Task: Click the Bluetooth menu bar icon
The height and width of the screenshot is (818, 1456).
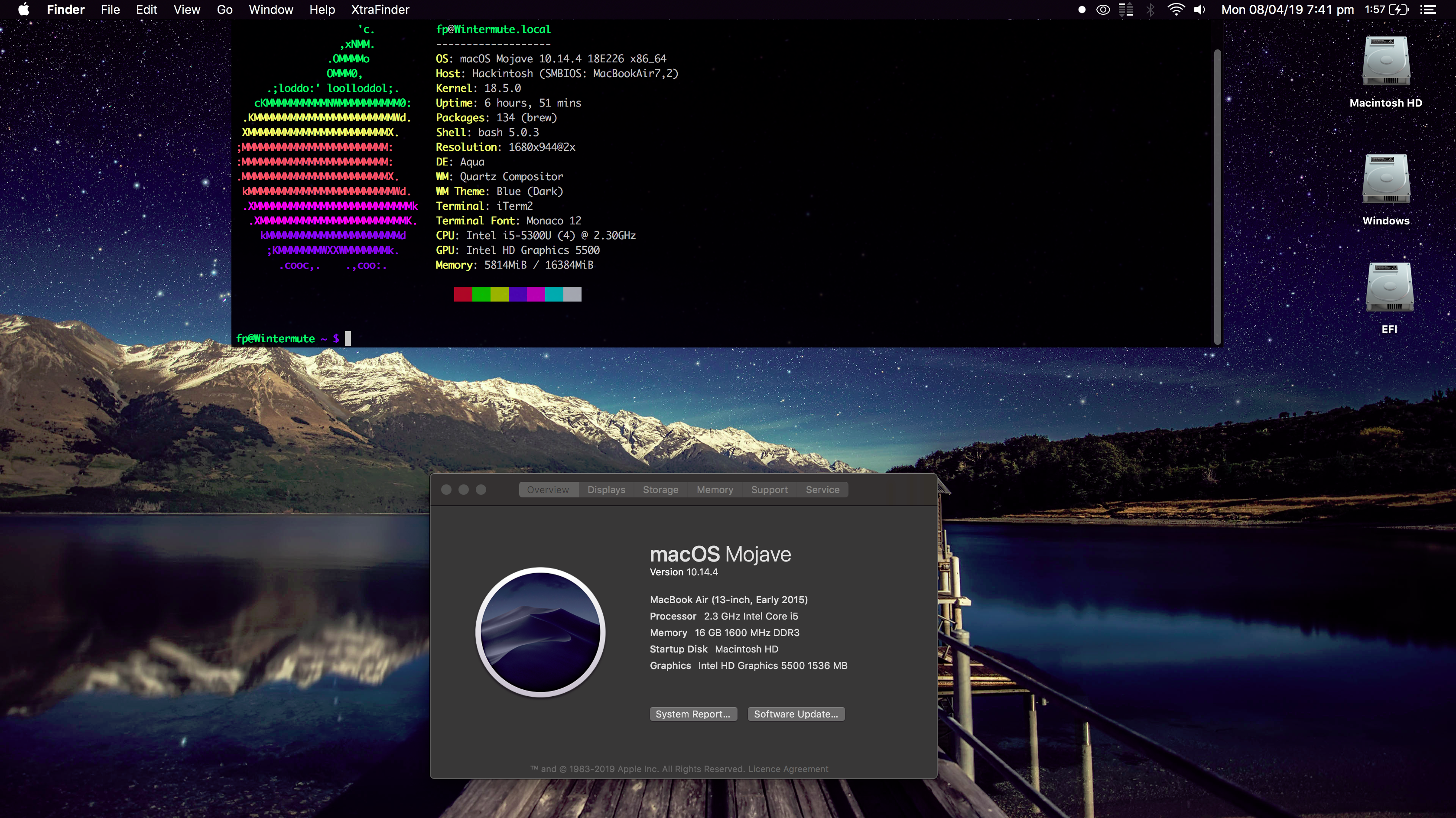Action: (x=1150, y=10)
